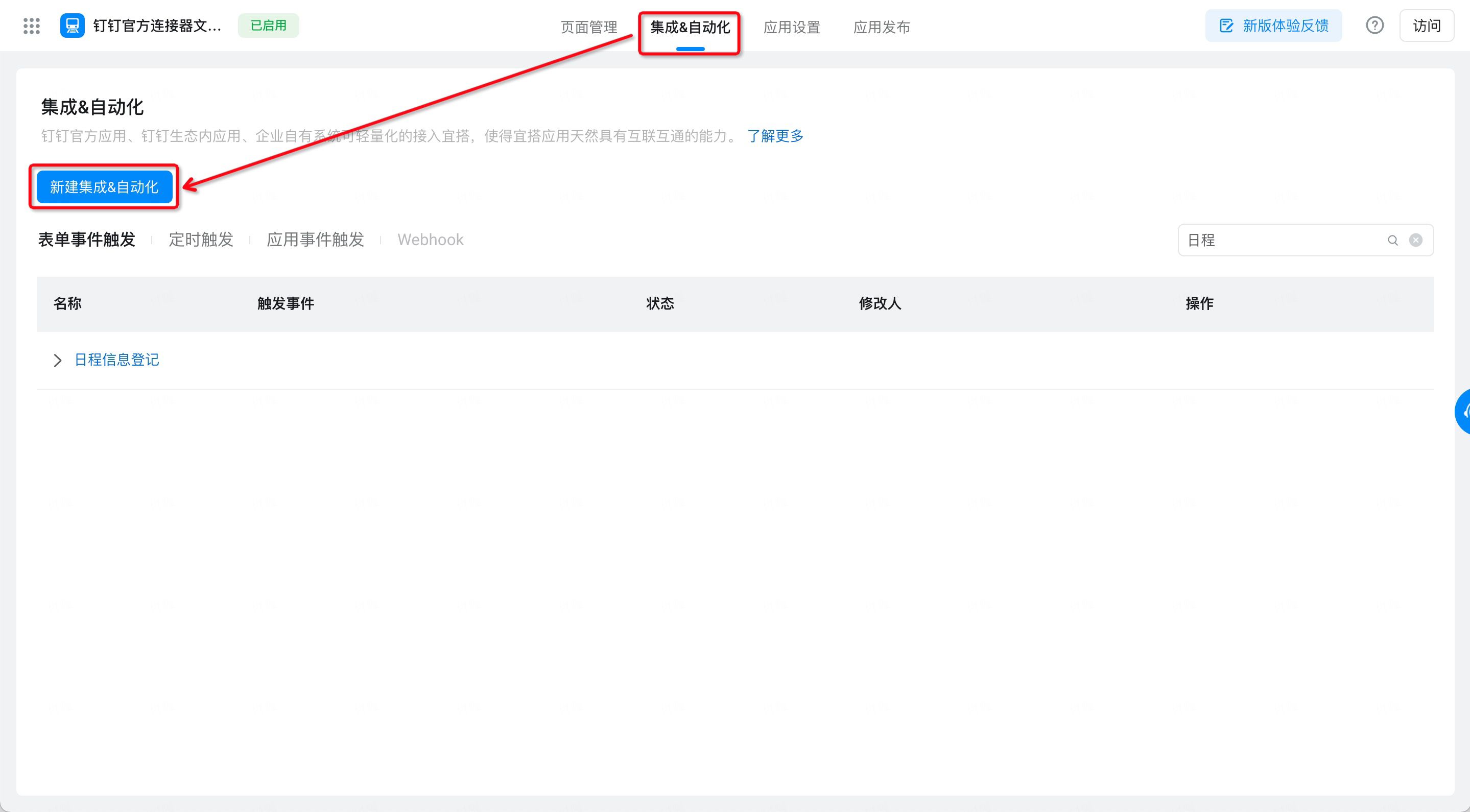Open the 日程信息登记 form link
The image size is (1470, 812).
tap(117, 360)
